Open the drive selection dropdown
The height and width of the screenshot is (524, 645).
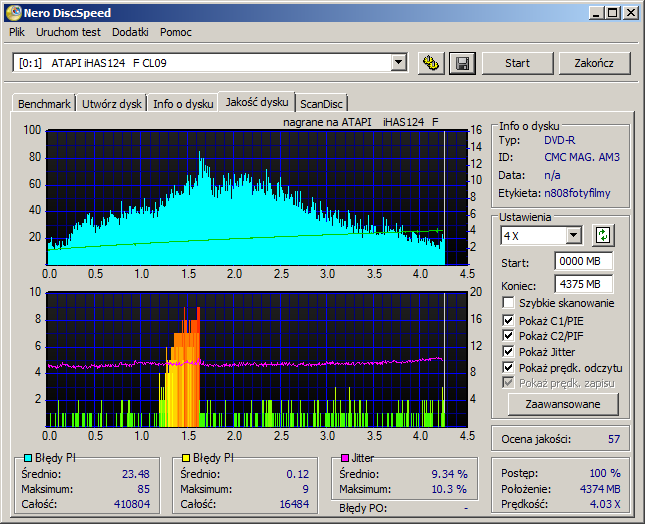[398, 63]
